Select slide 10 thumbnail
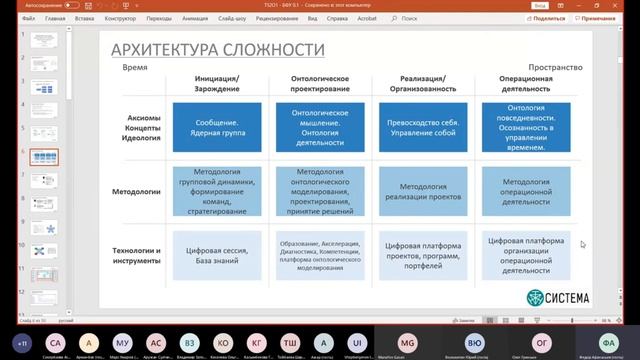 [x=44, y=251]
